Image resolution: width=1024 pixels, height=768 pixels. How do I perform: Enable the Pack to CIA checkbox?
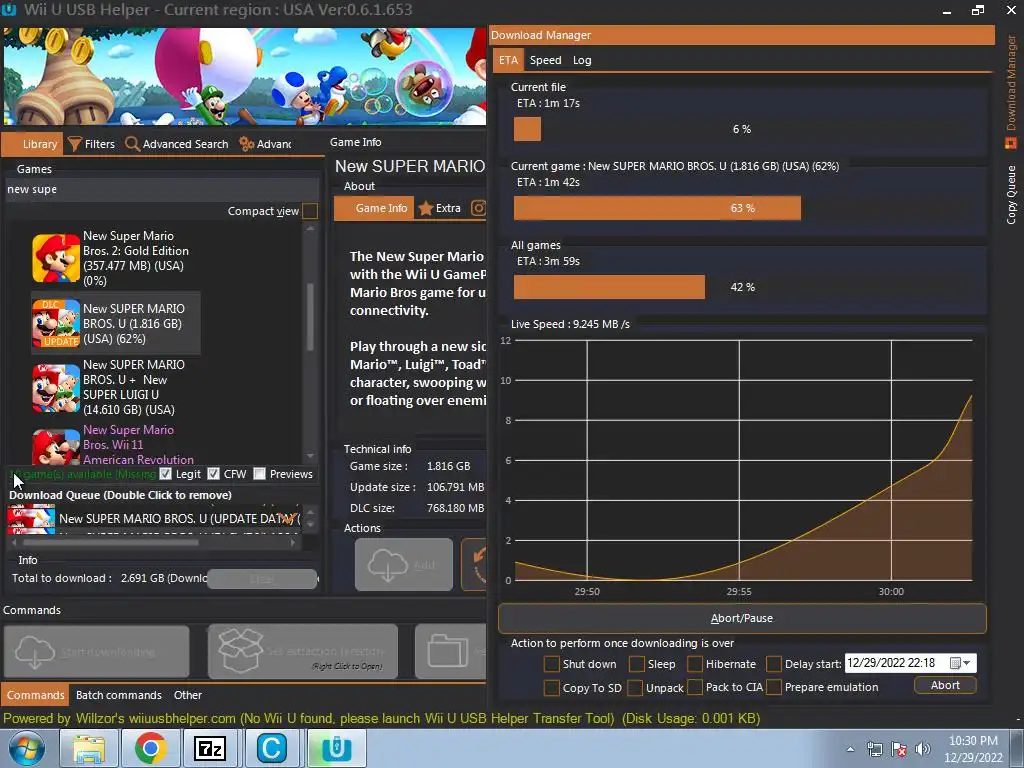[695, 688]
